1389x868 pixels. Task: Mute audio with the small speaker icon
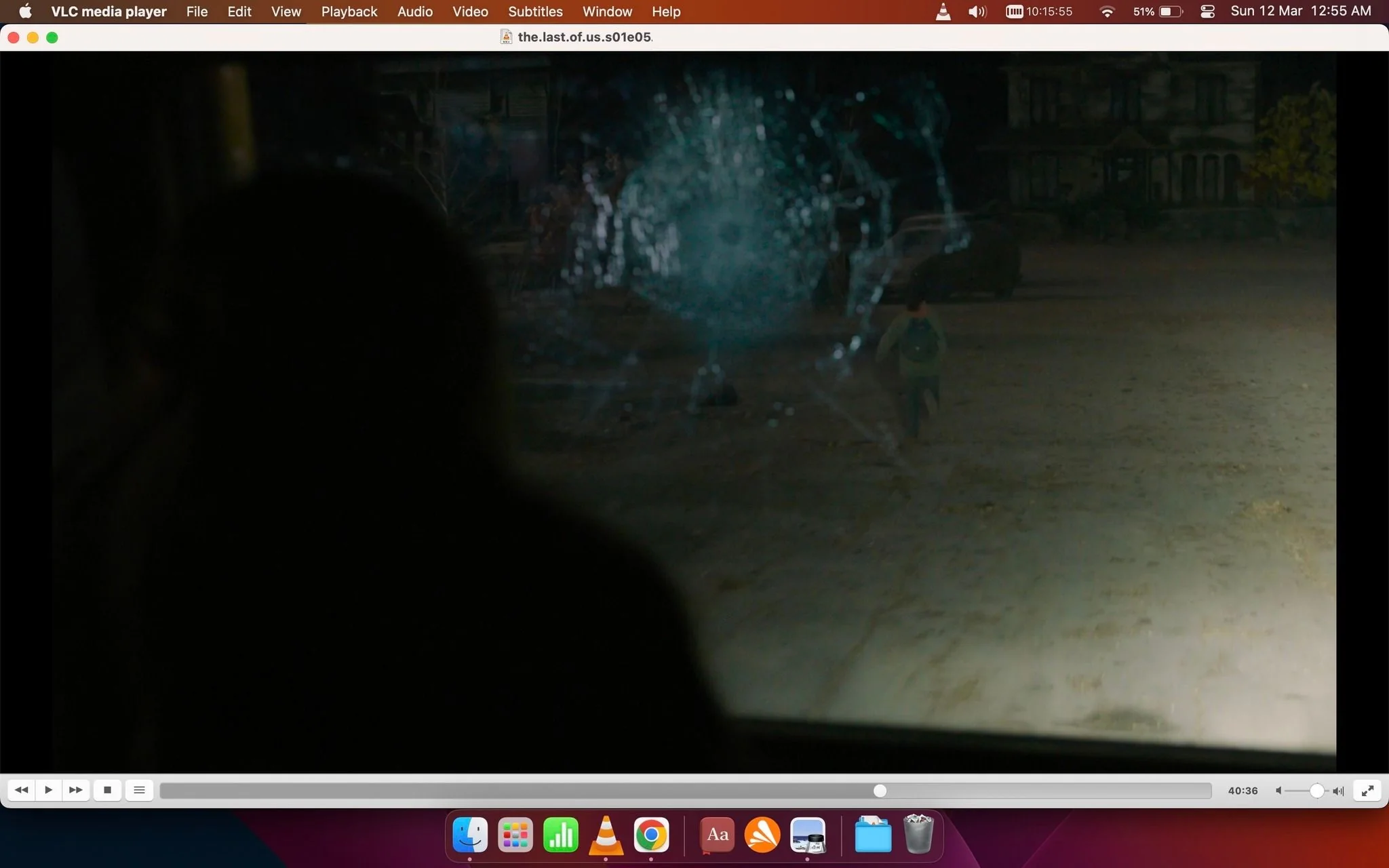click(x=1278, y=791)
